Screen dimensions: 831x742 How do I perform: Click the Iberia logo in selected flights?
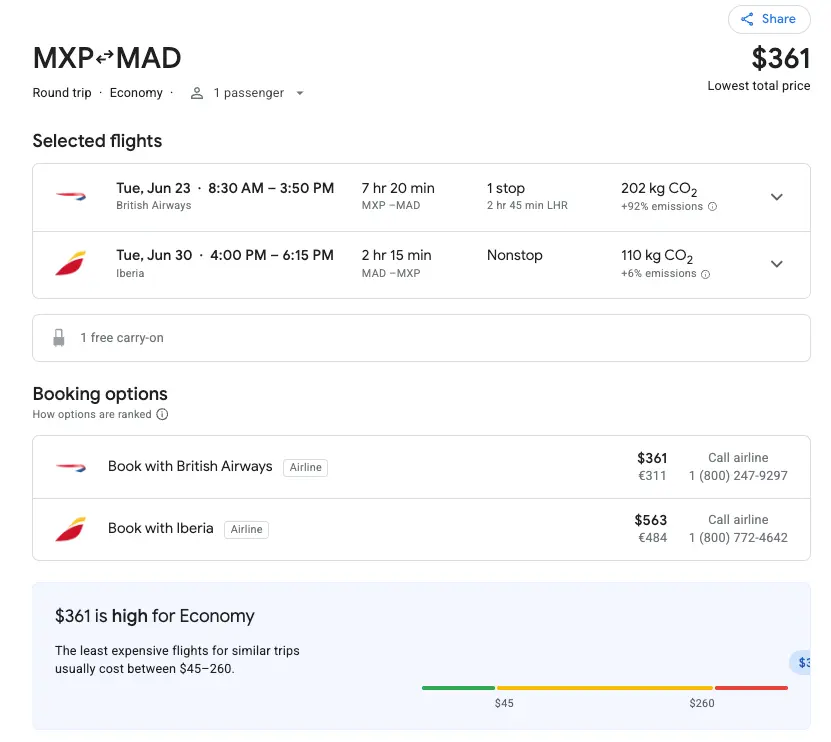coord(71,263)
